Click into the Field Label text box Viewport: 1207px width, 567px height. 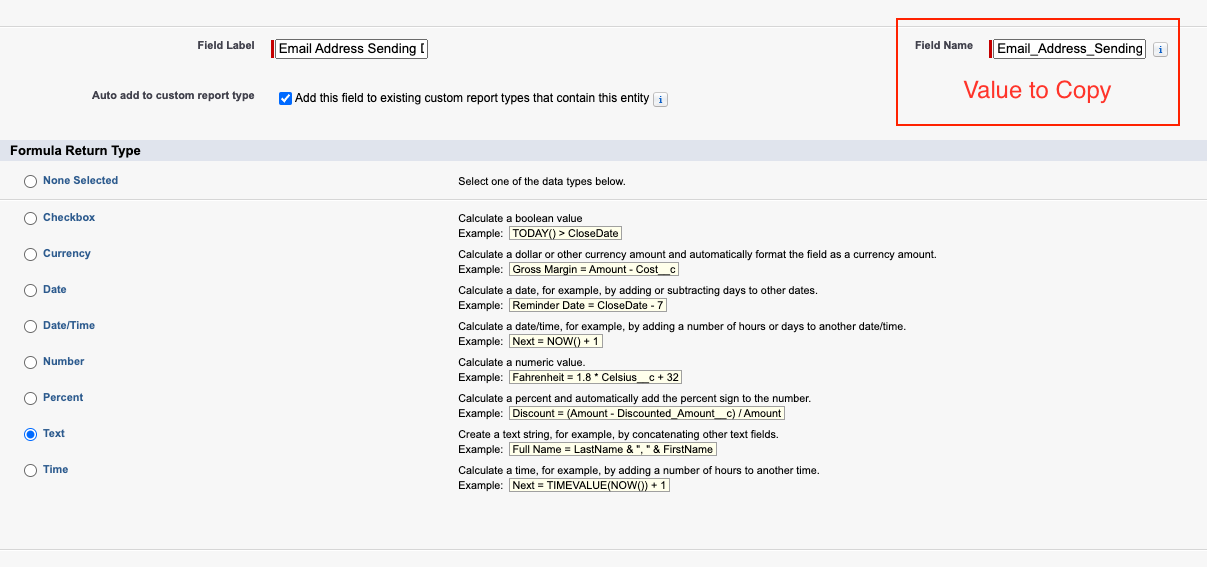click(x=351, y=48)
